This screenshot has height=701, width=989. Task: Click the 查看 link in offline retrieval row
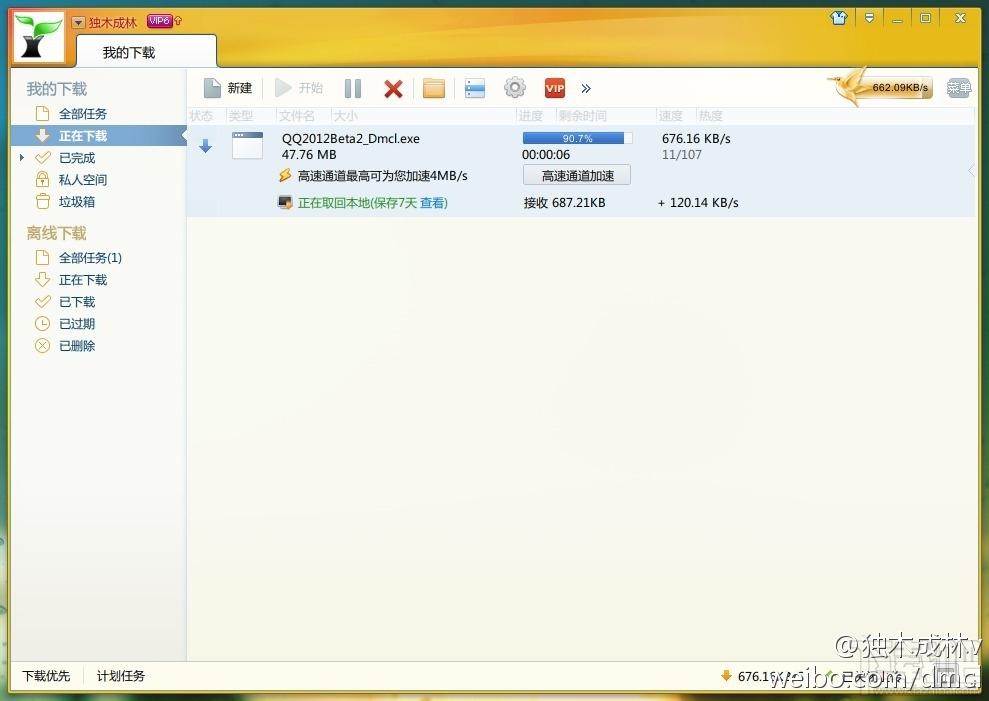432,203
